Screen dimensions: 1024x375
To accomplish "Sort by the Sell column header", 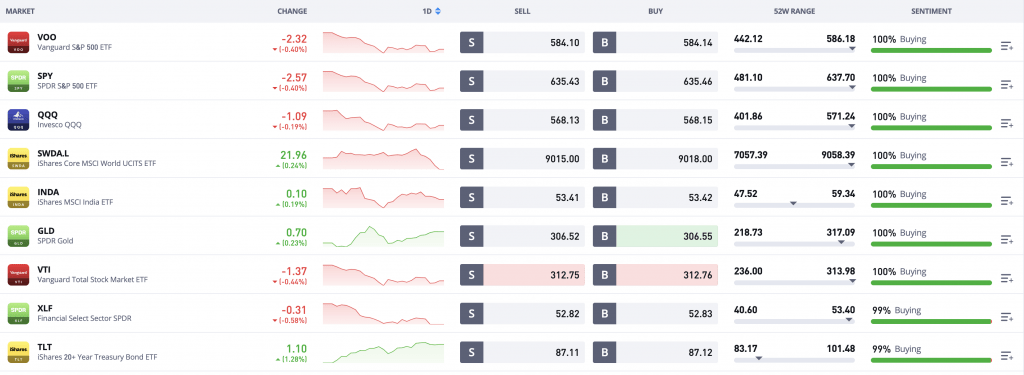I will pyautogui.click(x=522, y=11).
